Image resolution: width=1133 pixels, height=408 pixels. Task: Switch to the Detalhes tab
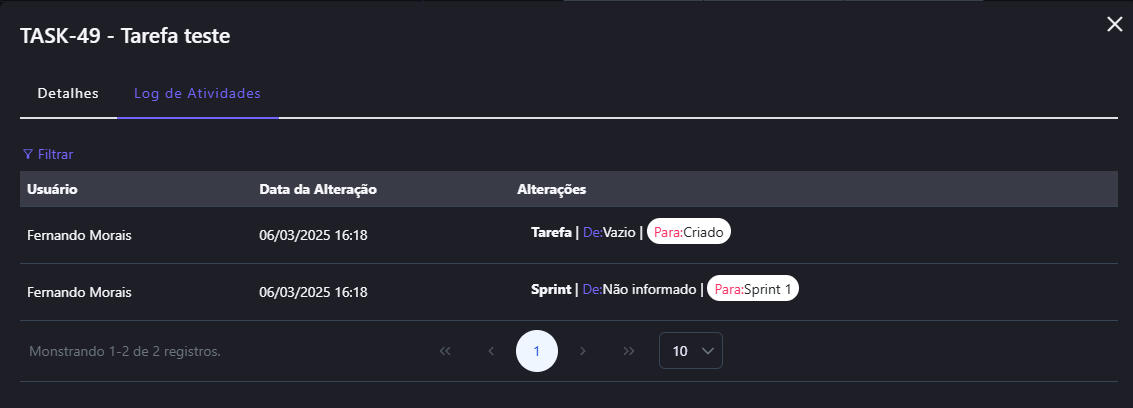pyautogui.click(x=68, y=94)
